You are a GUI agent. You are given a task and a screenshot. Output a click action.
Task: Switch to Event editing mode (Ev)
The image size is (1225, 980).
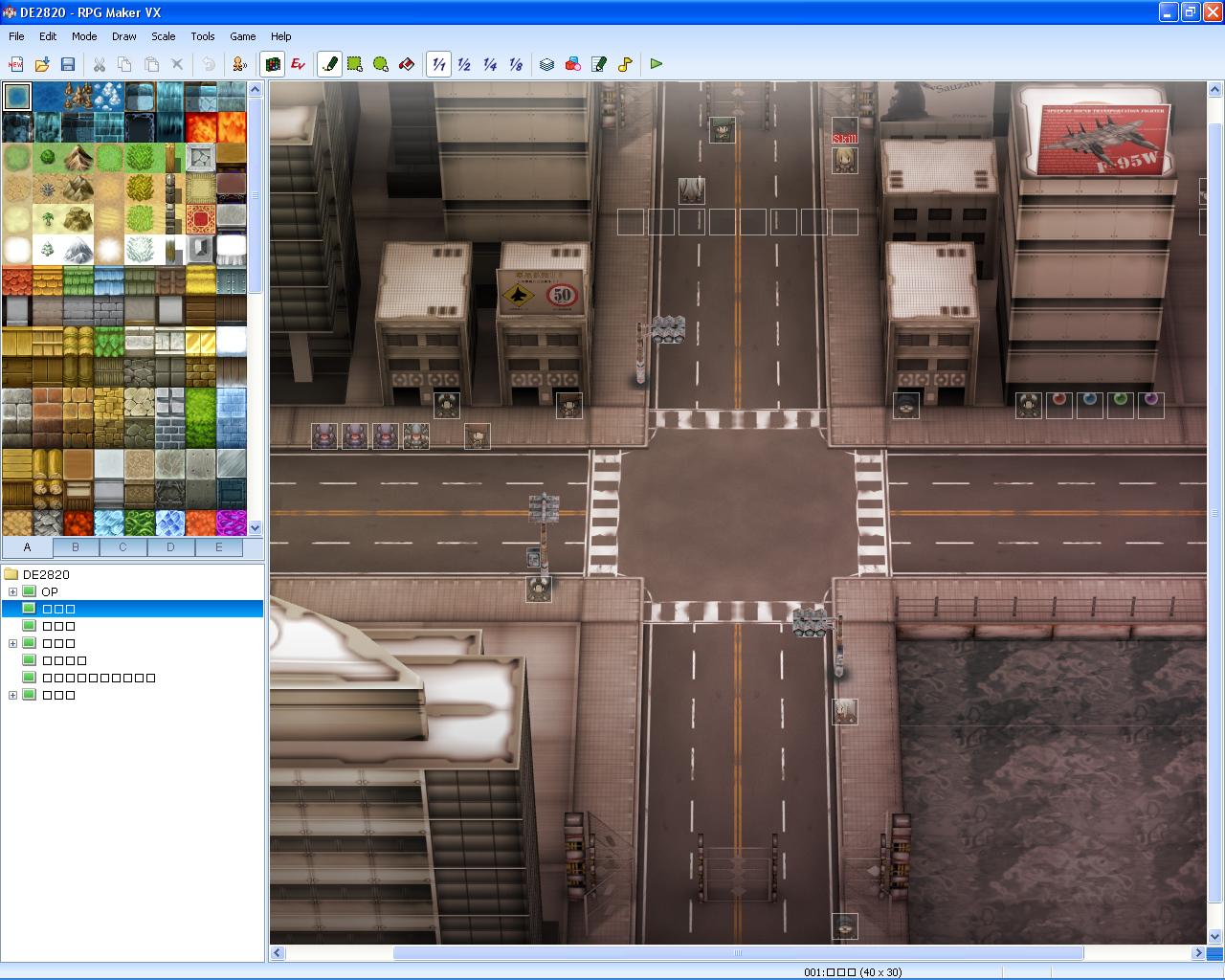298,64
